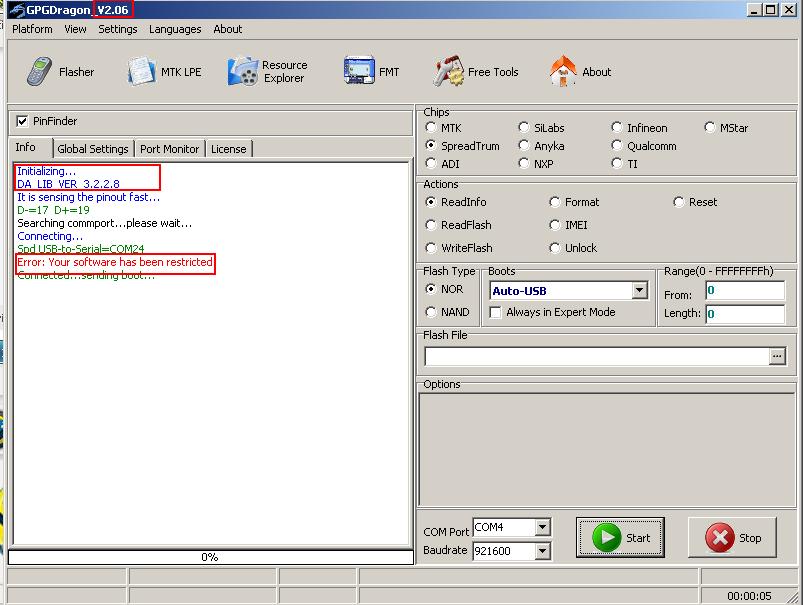Browse for flash file with ellipsis button
The image size is (803, 605).
coord(777,356)
